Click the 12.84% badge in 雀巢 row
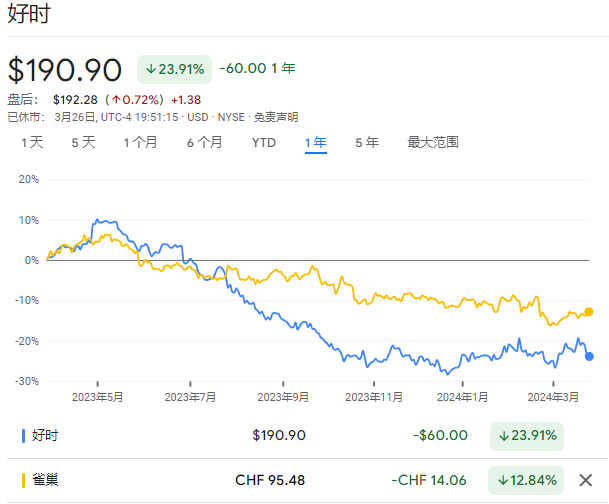 526,480
